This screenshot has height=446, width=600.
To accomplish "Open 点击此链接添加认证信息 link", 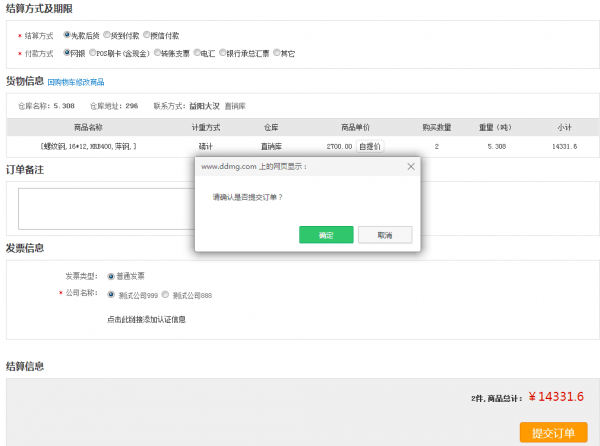I will [145, 320].
